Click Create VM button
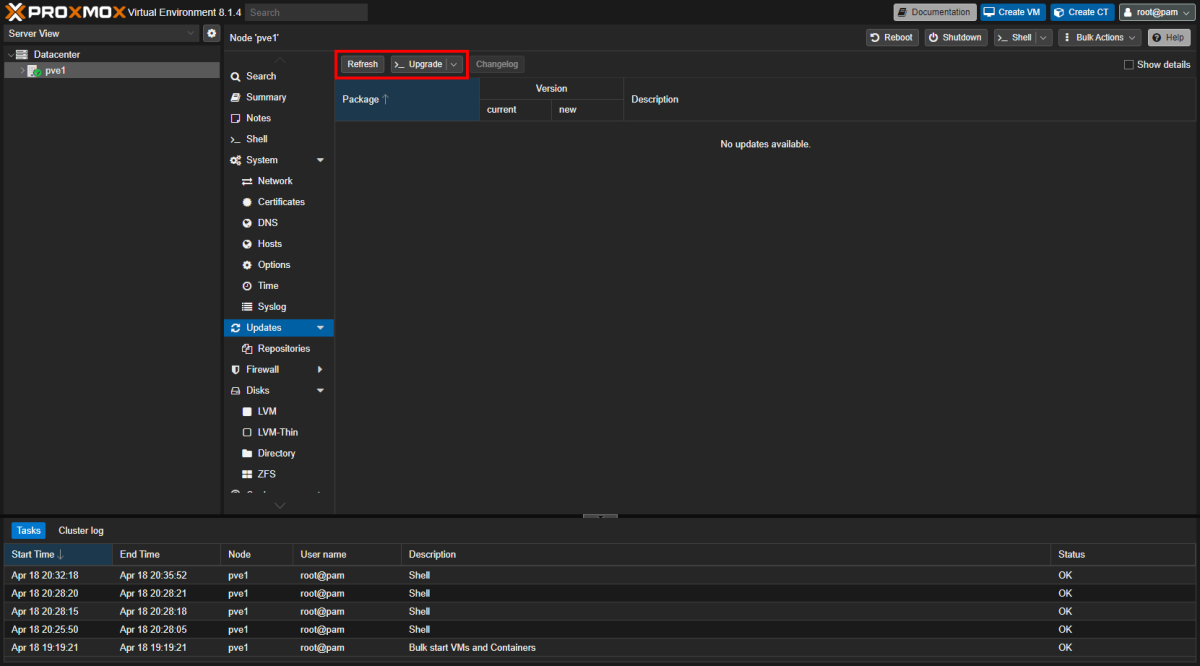 point(1011,12)
